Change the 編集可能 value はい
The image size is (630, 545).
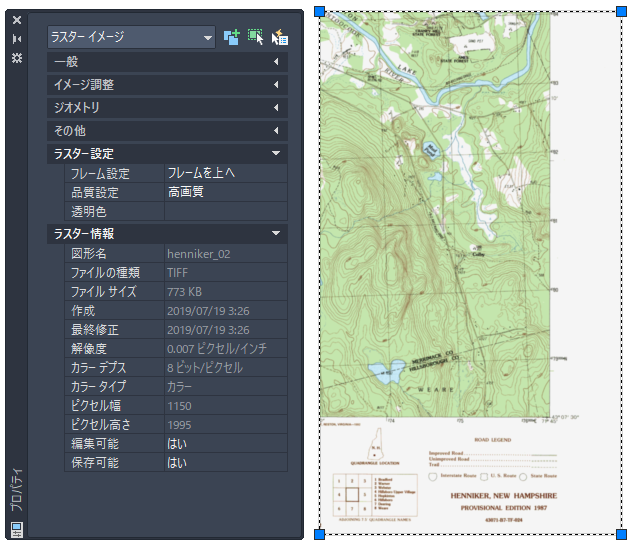click(x=226, y=444)
